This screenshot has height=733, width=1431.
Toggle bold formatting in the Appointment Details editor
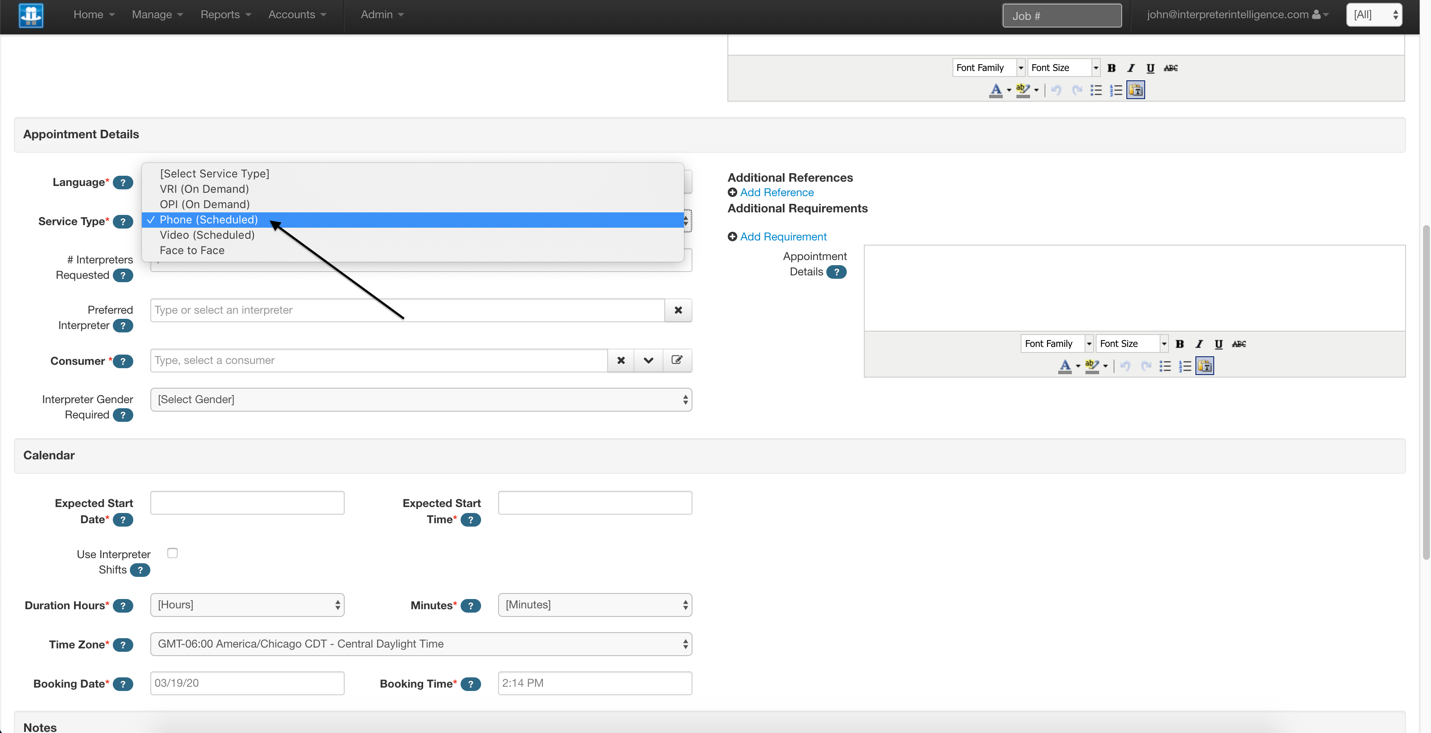pyautogui.click(x=1179, y=343)
